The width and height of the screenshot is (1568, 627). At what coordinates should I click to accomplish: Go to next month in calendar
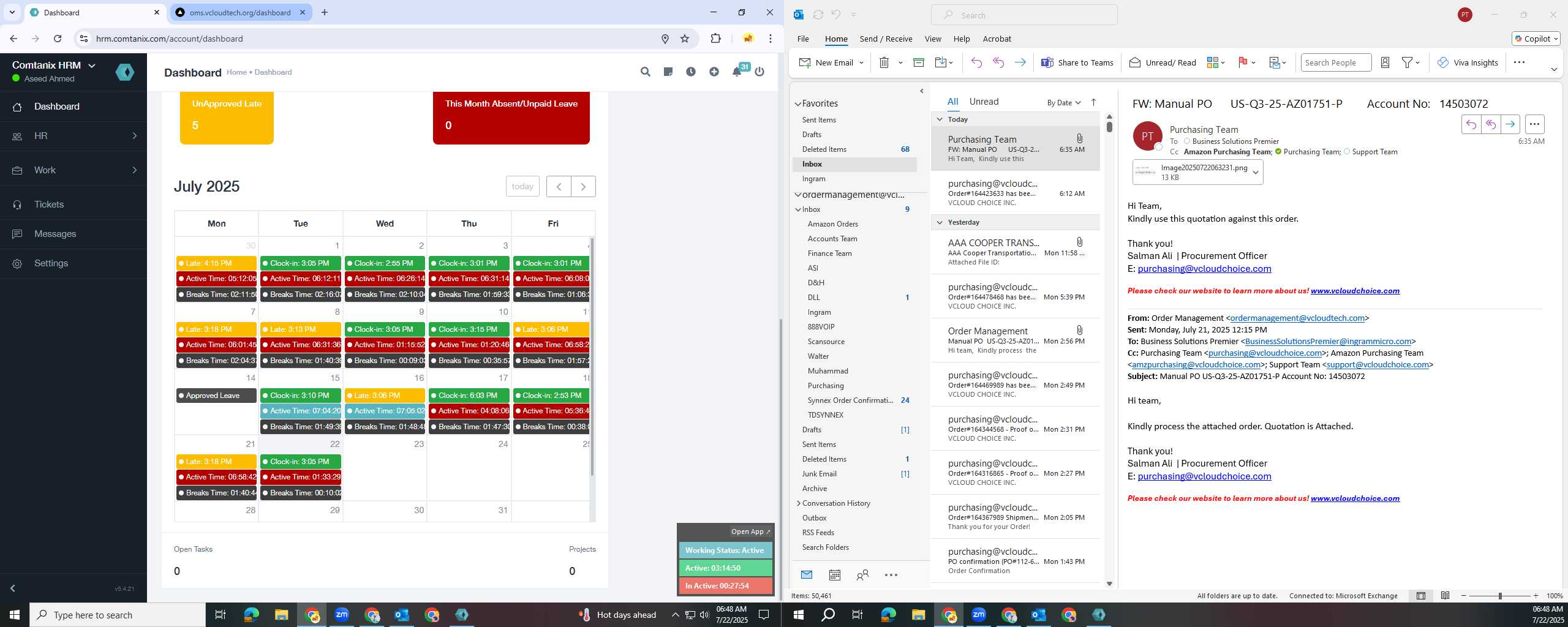click(x=583, y=187)
